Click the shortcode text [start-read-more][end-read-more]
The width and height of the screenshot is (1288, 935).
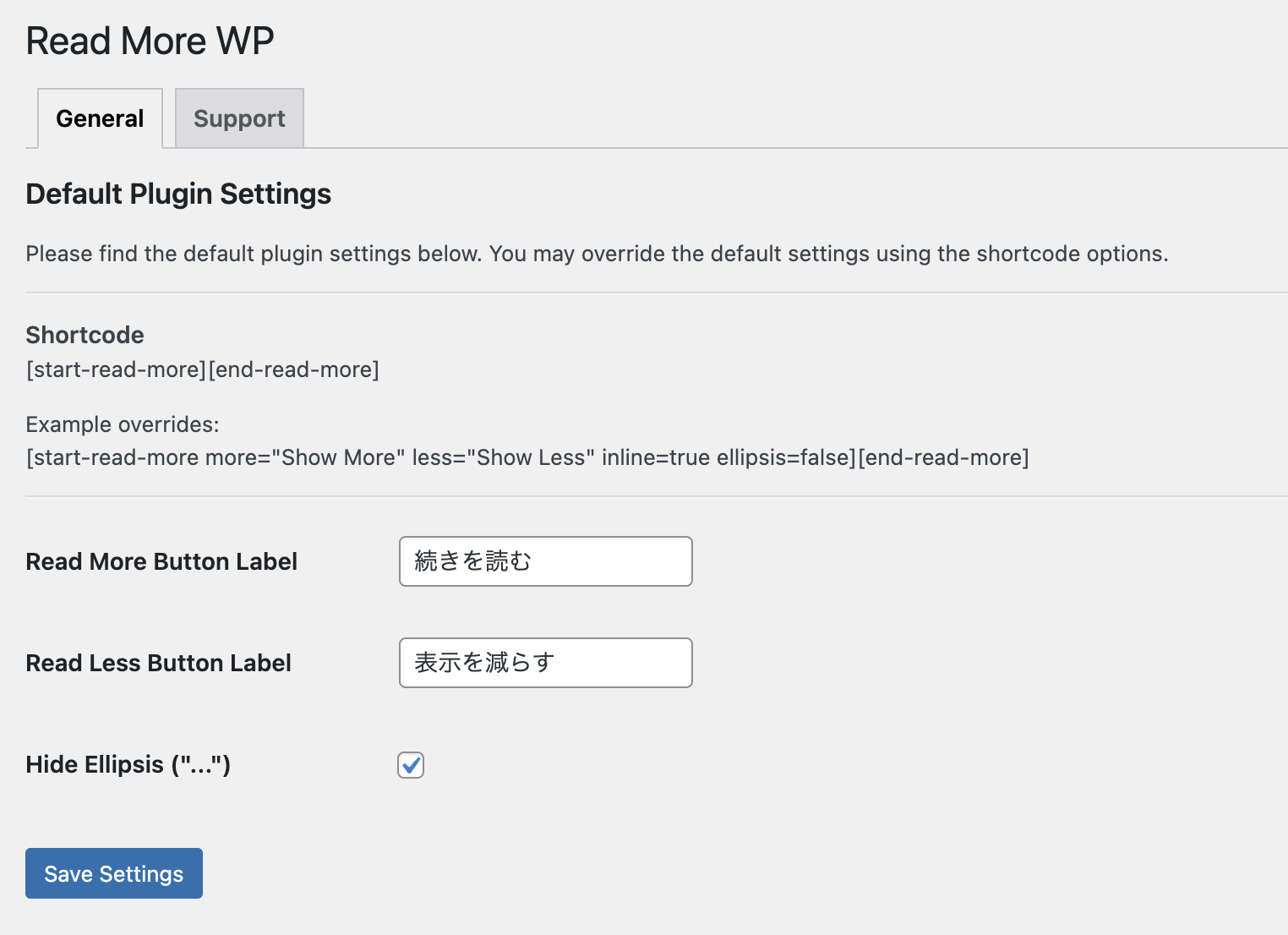point(203,369)
